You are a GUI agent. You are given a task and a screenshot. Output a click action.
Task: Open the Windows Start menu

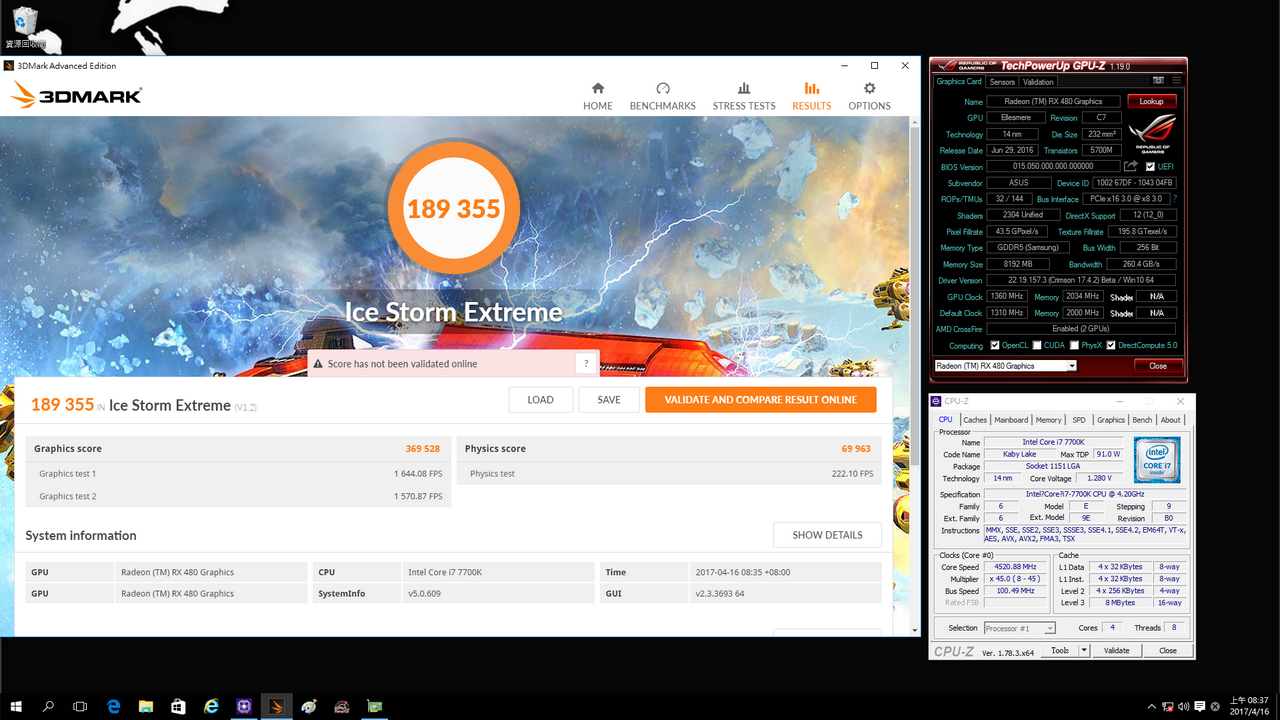(x=16, y=706)
